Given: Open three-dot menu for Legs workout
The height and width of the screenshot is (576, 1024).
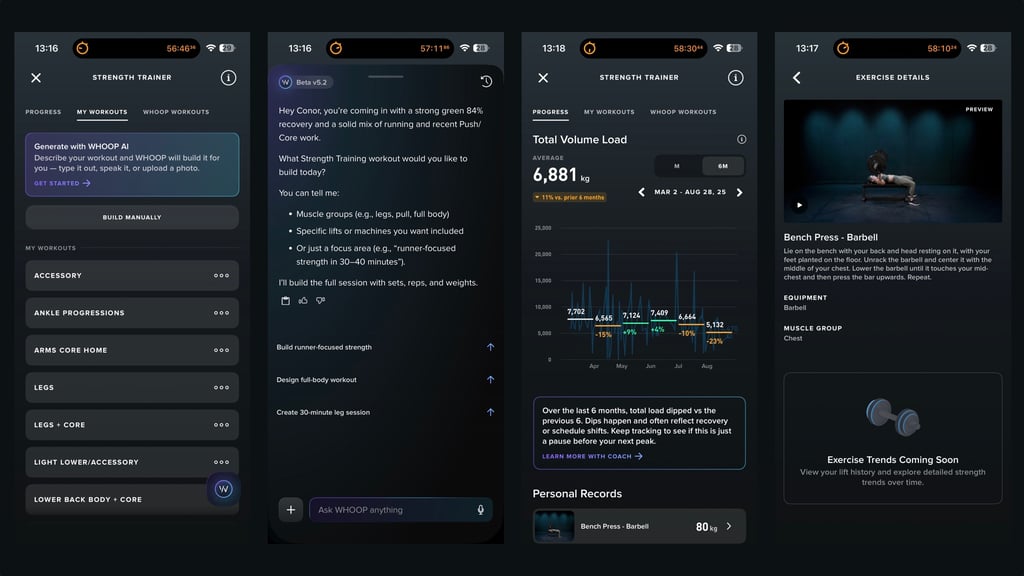Looking at the screenshot, I should pos(221,387).
